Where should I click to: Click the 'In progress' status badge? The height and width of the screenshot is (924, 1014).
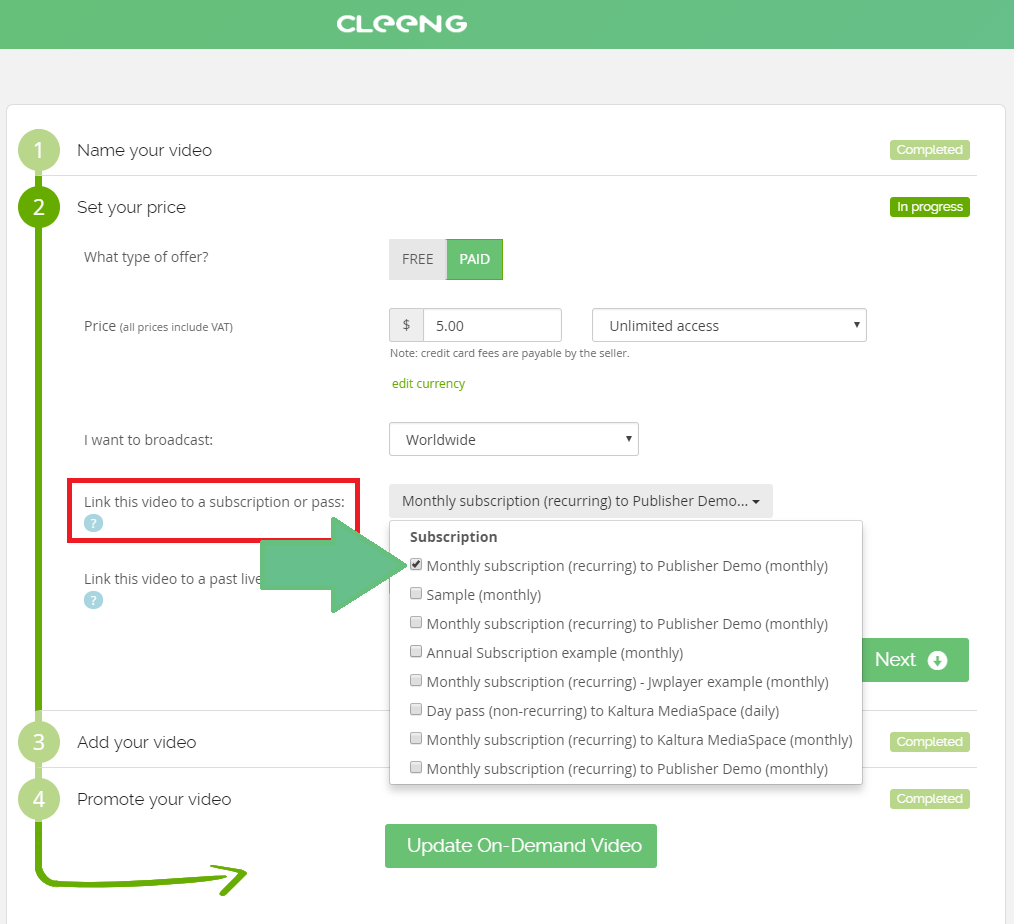pos(929,207)
